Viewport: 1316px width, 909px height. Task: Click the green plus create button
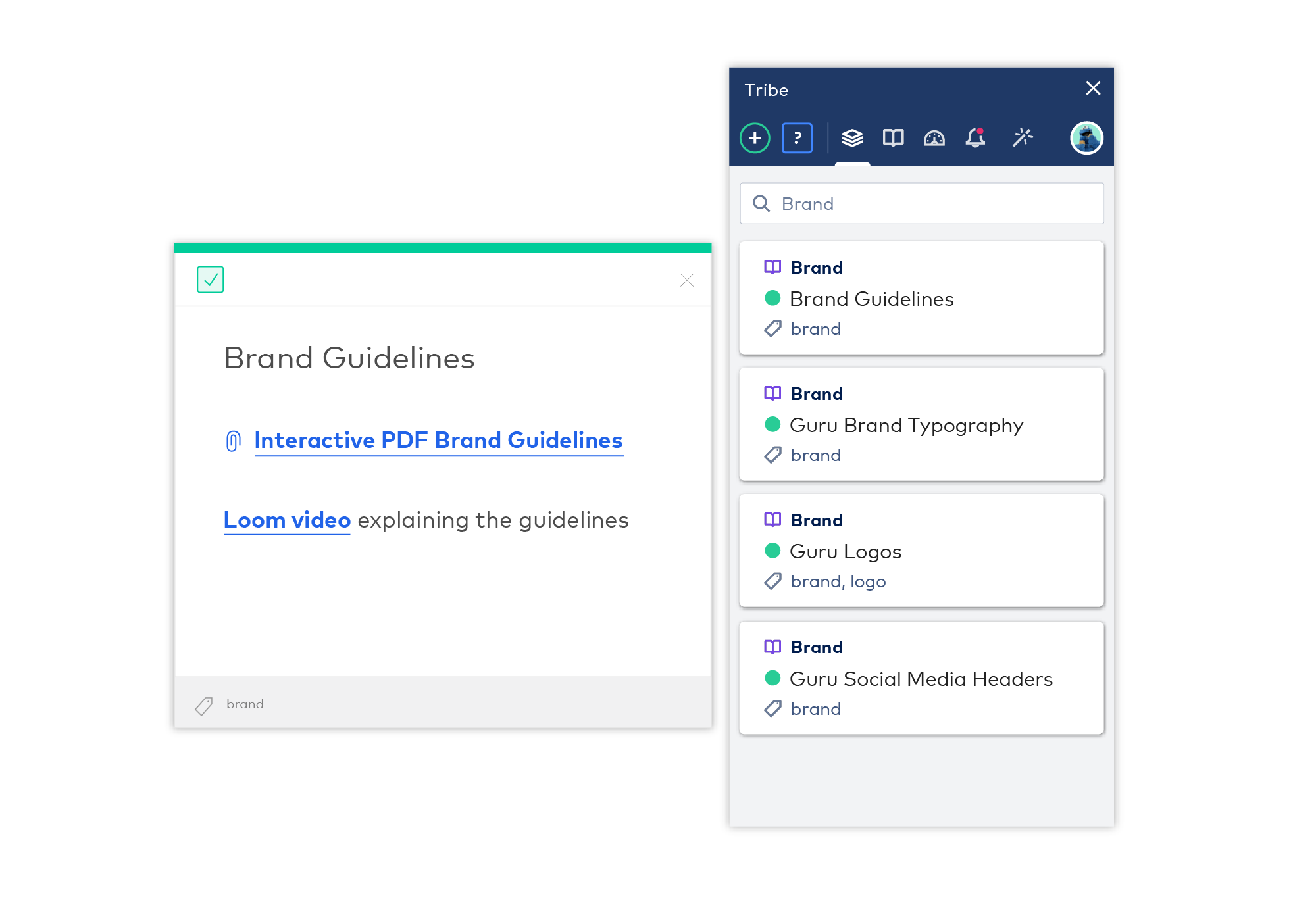755,138
